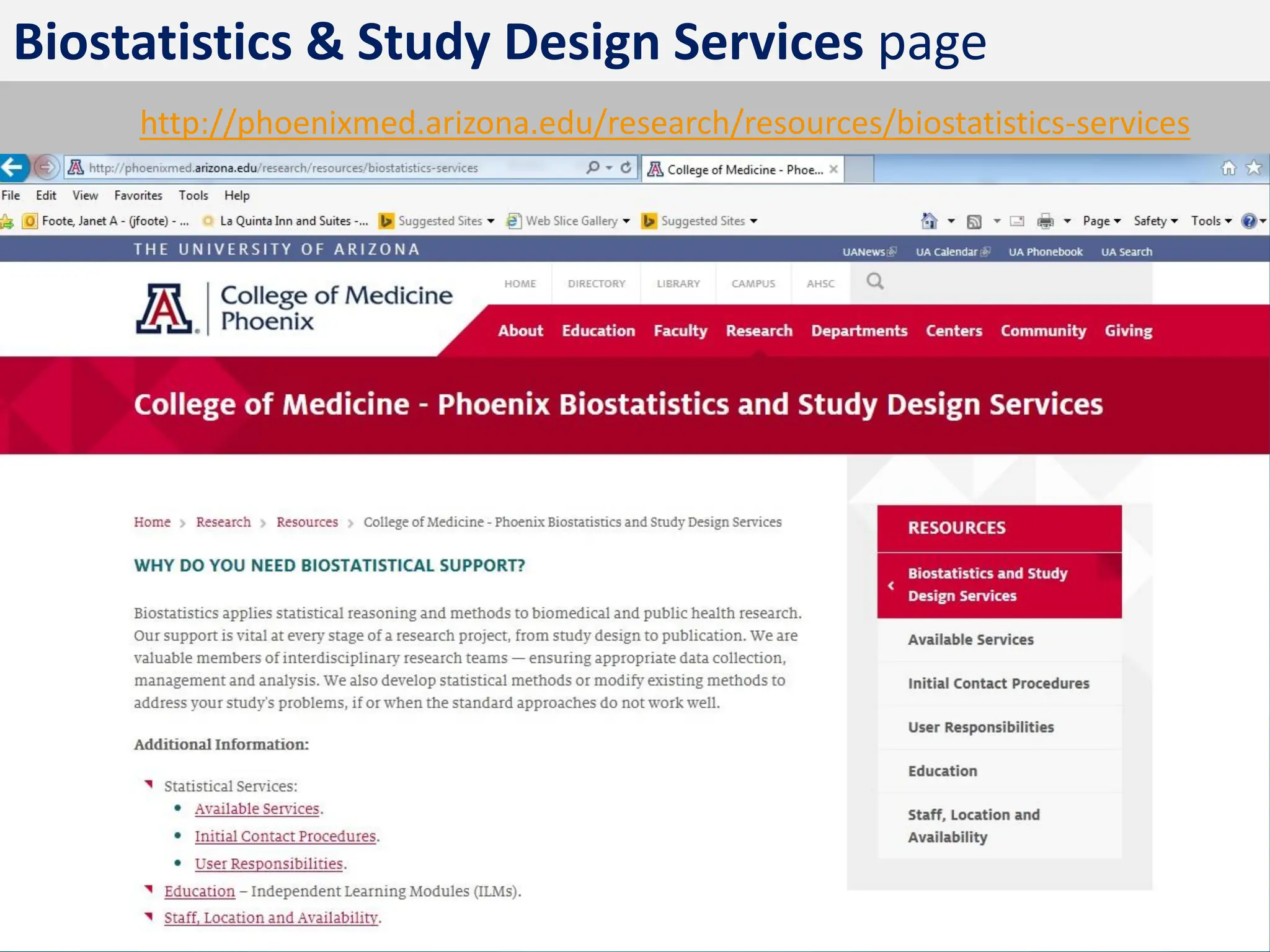Close the College of Medicine browser tab
The height and width of the screenshot is (952, 1270).
tap(834, 169)
